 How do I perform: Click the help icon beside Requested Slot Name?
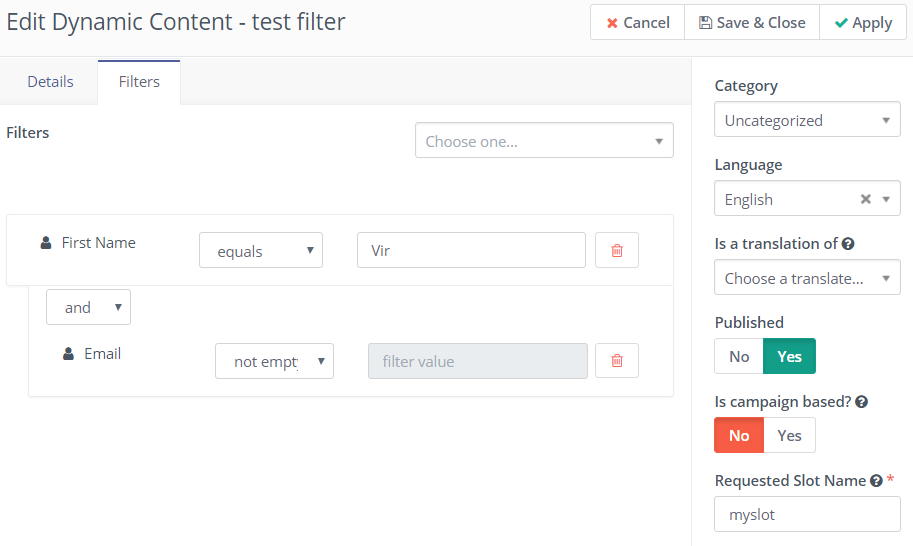pyautogui.click(x=876, y=481)
